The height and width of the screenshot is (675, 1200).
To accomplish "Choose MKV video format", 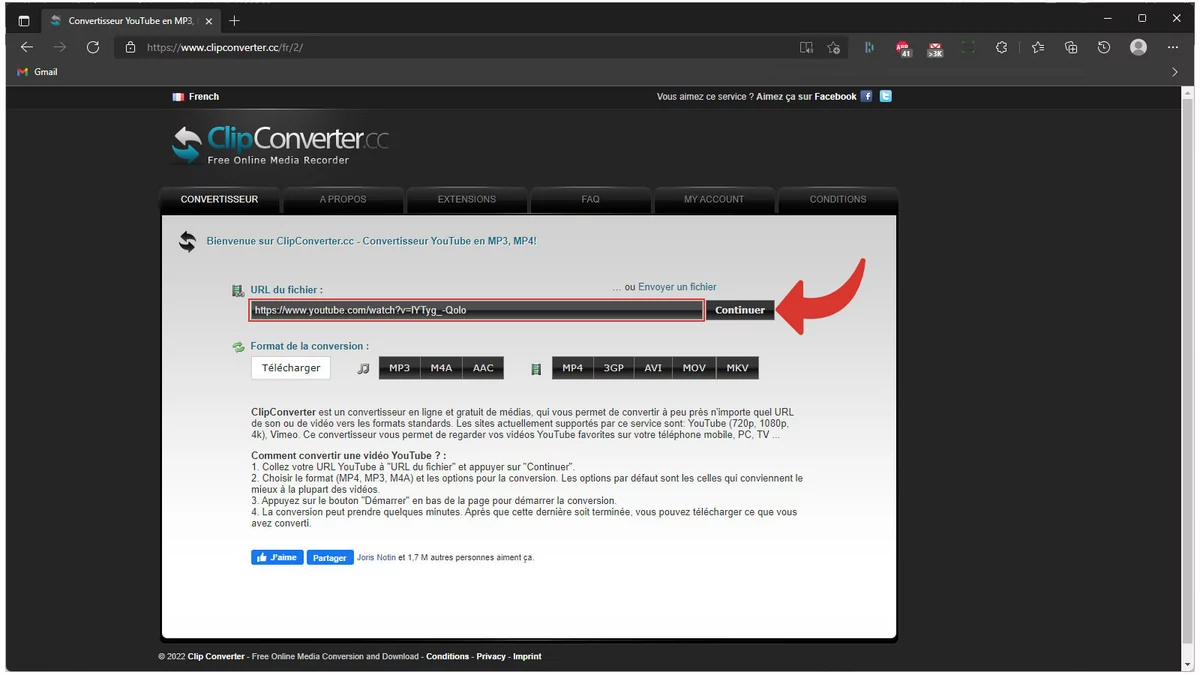I will click(738, 368).
